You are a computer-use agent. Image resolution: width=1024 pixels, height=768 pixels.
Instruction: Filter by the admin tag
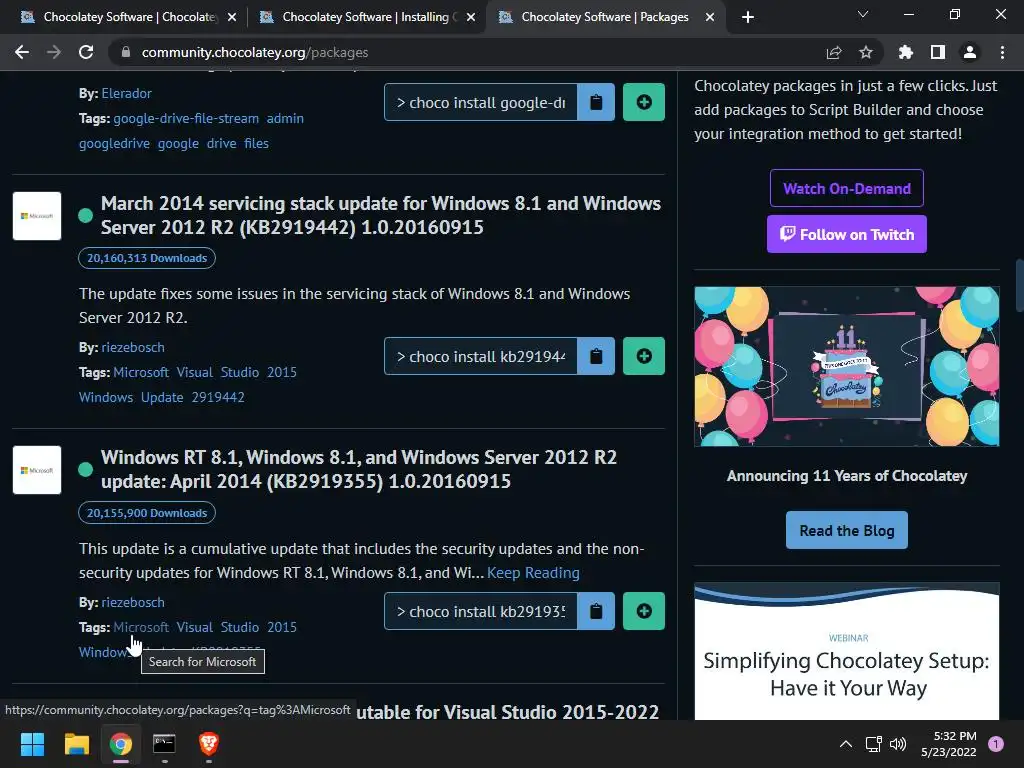tap(285, 118)
